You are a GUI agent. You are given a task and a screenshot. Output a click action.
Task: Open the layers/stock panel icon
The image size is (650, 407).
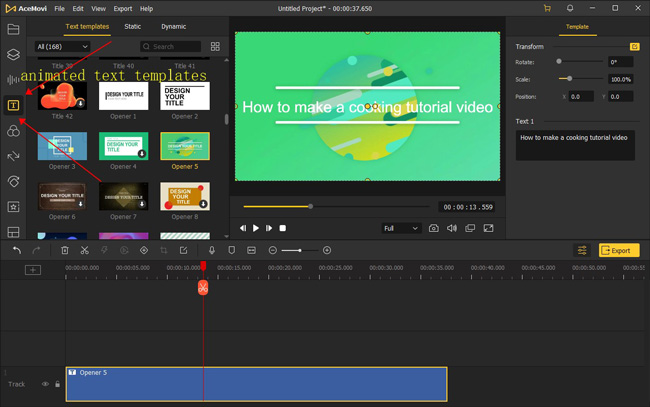point(13,54)
